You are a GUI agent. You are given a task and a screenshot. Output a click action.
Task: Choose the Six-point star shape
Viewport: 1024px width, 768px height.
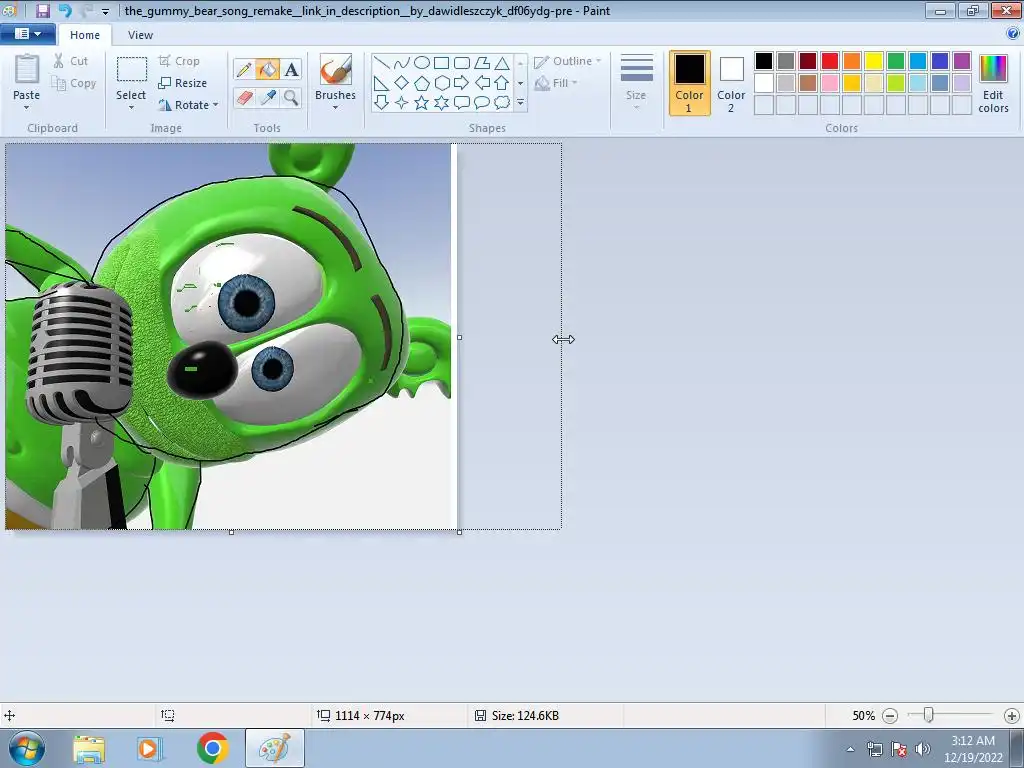tap(441, 103)
